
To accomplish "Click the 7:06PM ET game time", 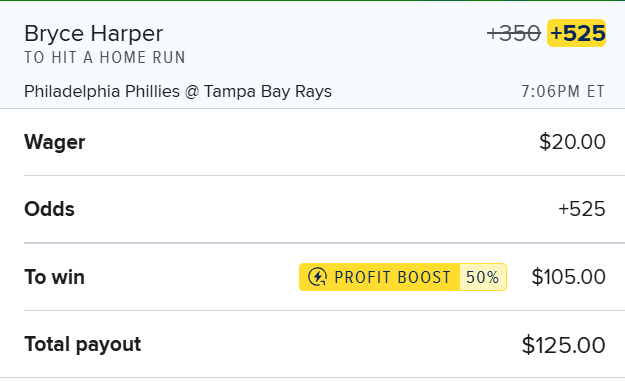I will tap(563, 91).
